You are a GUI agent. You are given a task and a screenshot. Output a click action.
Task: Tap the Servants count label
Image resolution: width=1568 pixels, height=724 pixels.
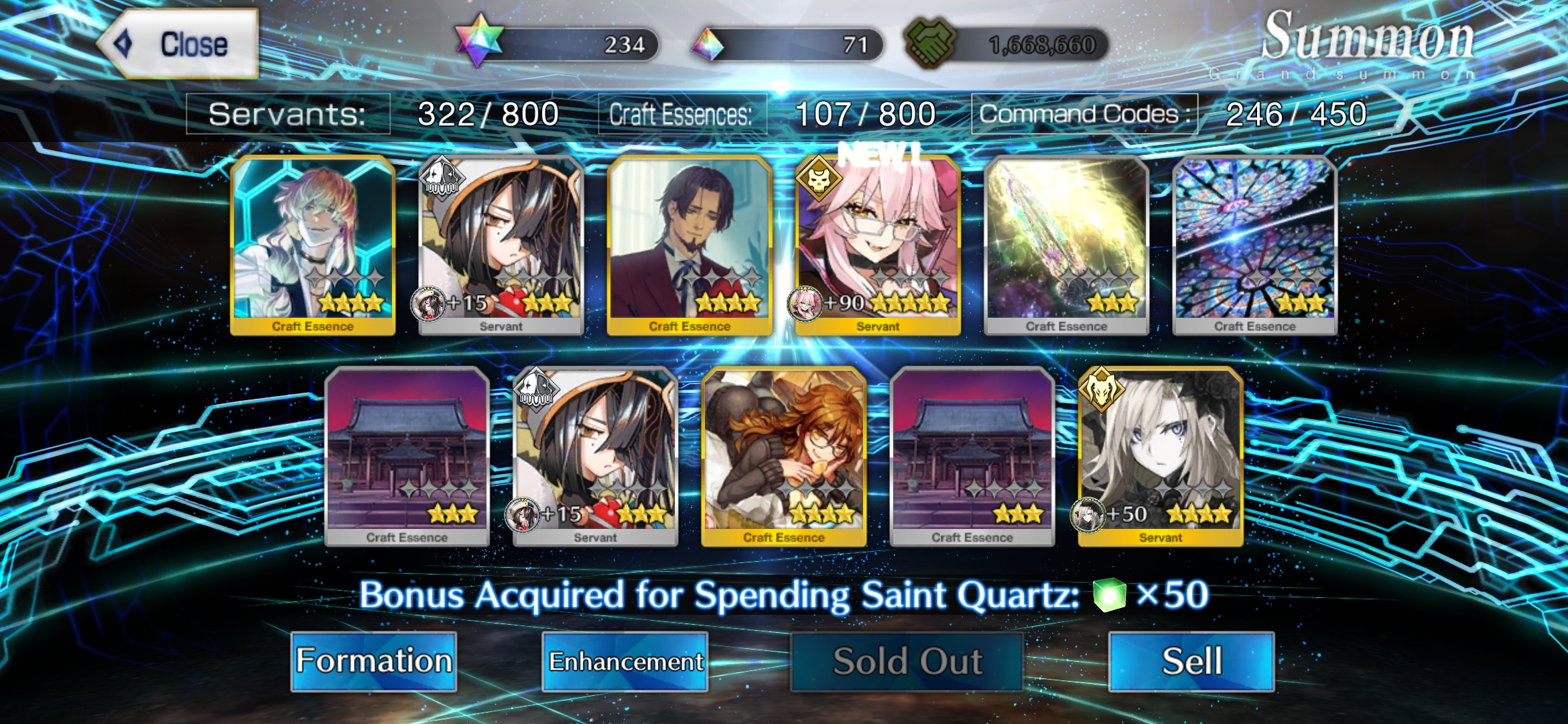pos(288,114)
